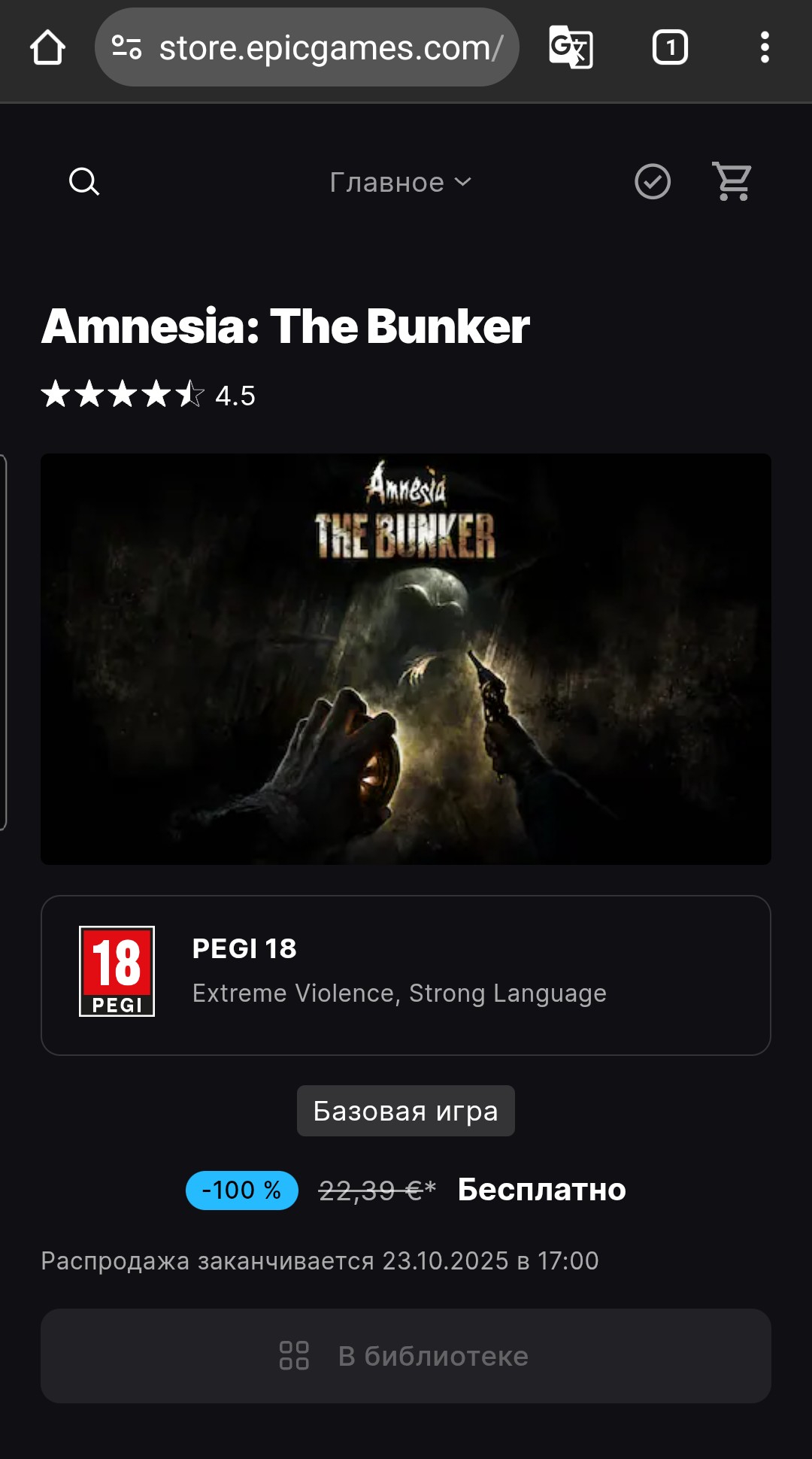
Task: Open the shopping cart icon
Action: (x=732, y=182)
